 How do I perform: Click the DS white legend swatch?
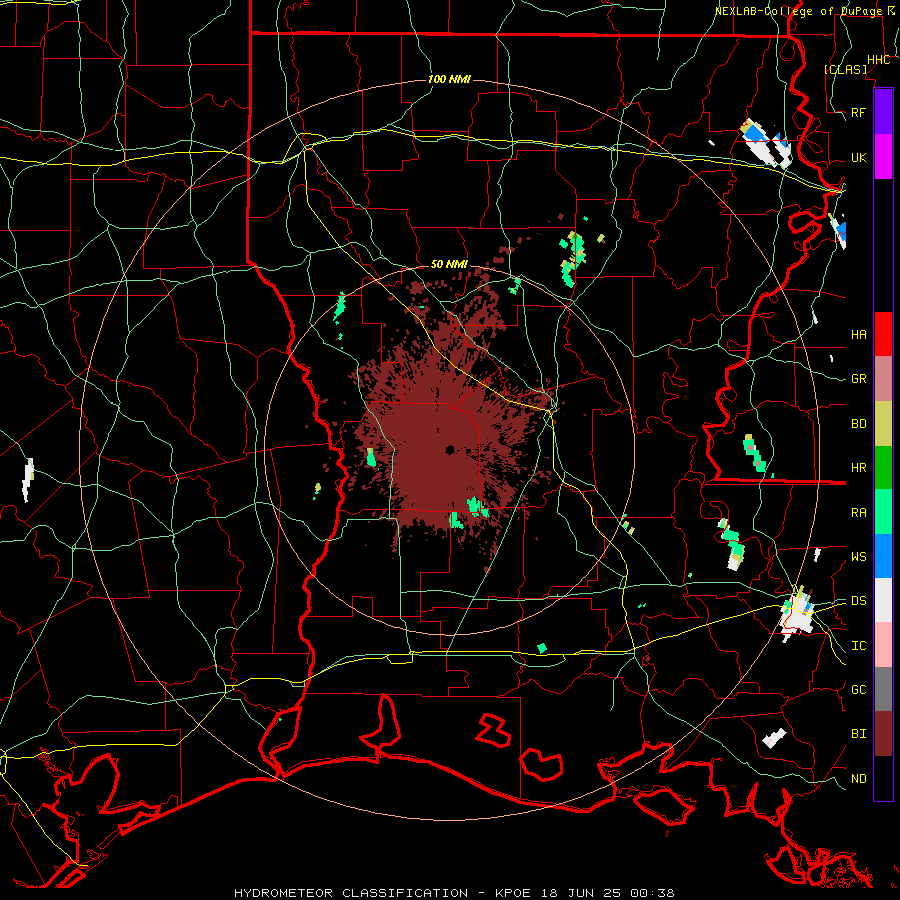pos(883,600)
